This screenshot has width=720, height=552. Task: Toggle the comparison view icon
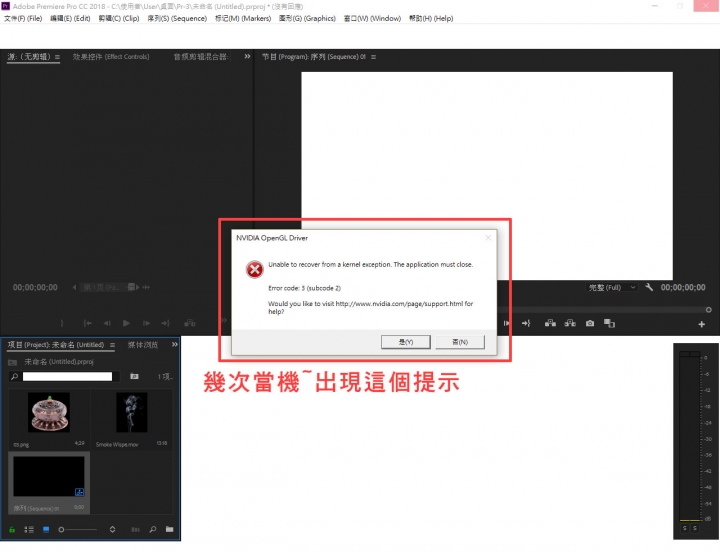tap(609, 323)
